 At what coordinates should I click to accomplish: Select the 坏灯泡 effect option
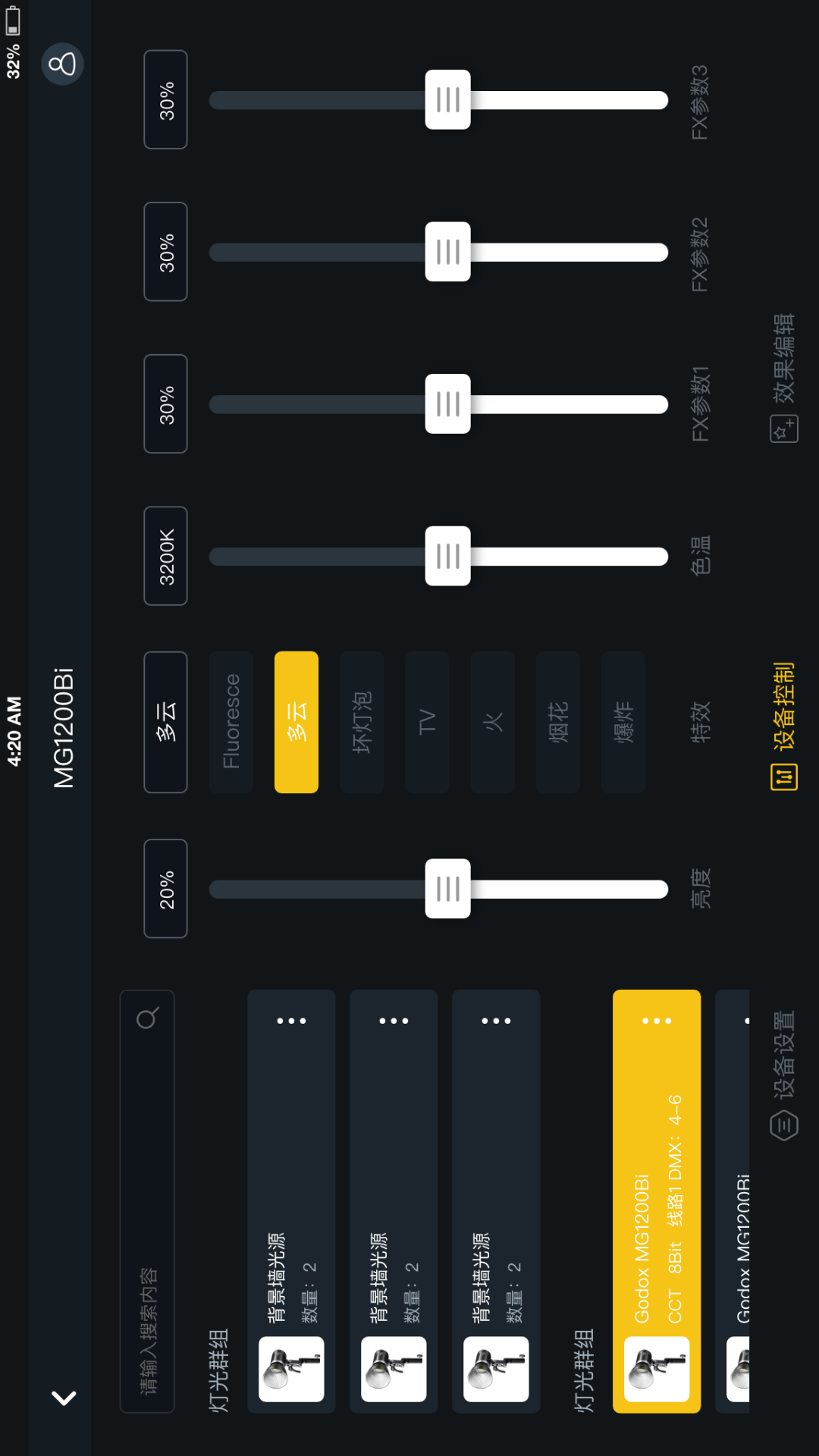coord(362,722)
